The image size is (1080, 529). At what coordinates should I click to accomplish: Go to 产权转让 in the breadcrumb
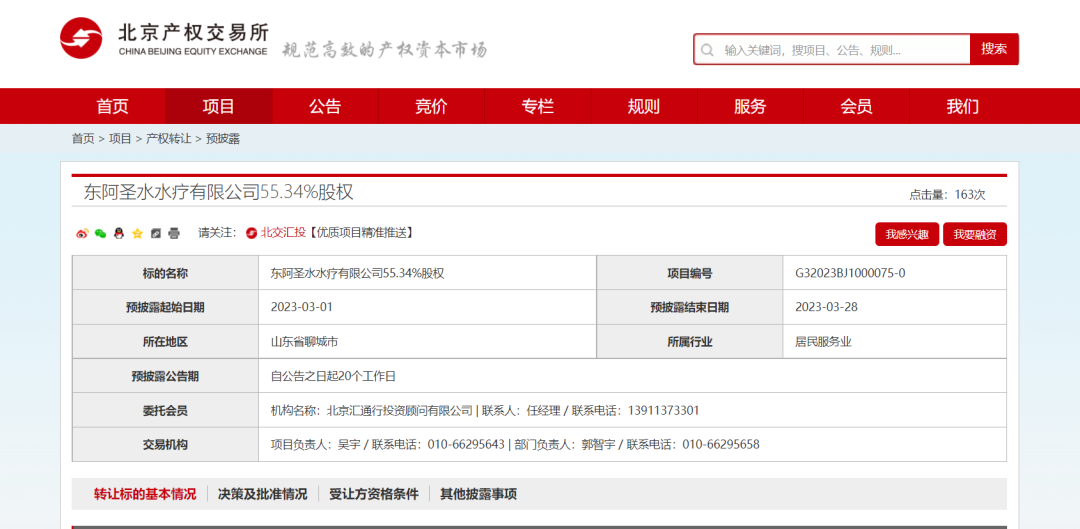click(x=169, y=138)
